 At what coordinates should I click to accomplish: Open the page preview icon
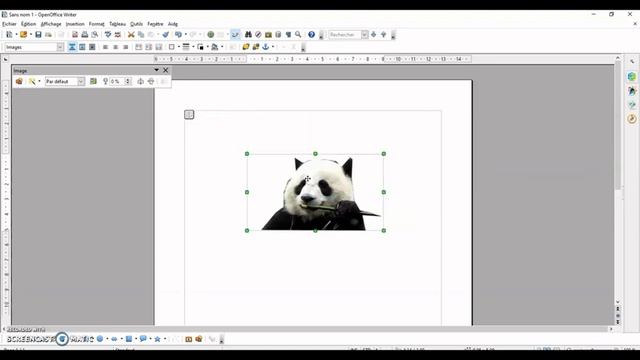(95, 35)
